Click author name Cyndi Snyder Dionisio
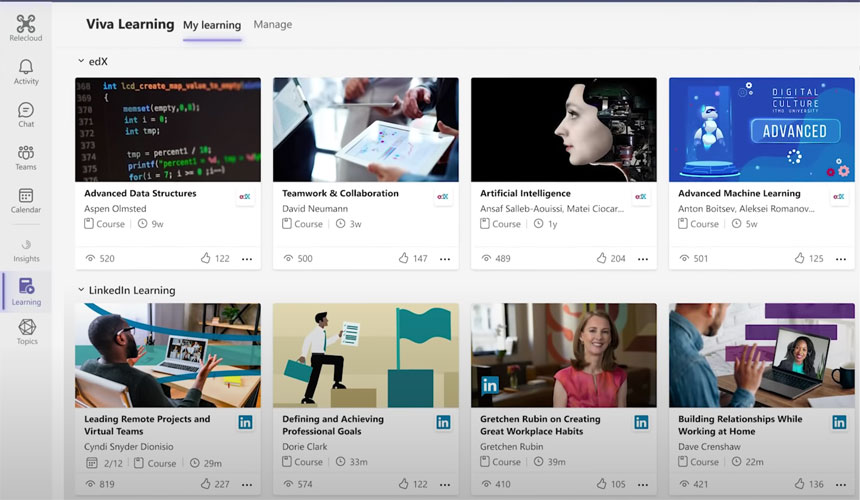This screenshot has height=500, width=860. tap(128, 446)
